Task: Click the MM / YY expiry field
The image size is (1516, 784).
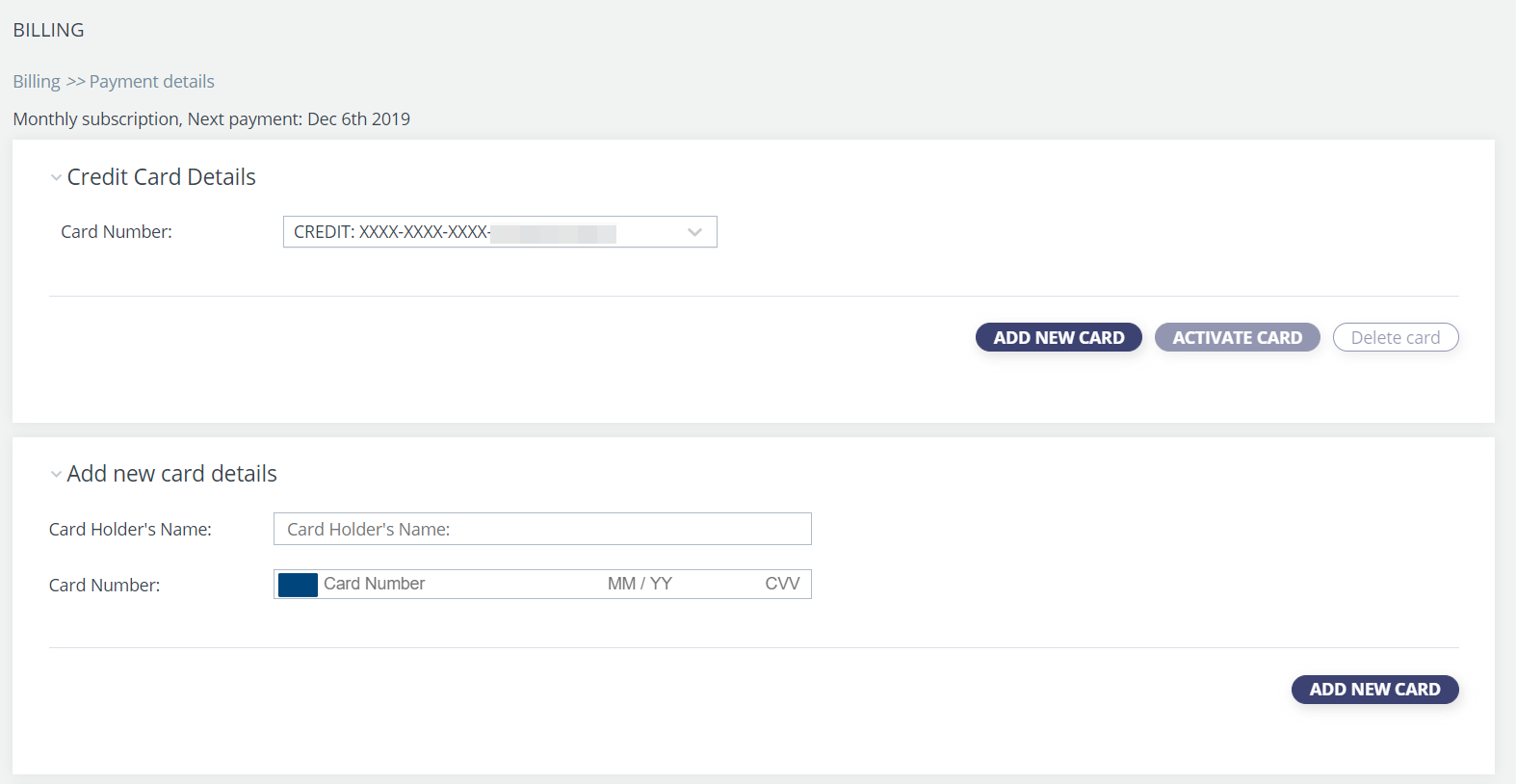Action: click(640, 584)
